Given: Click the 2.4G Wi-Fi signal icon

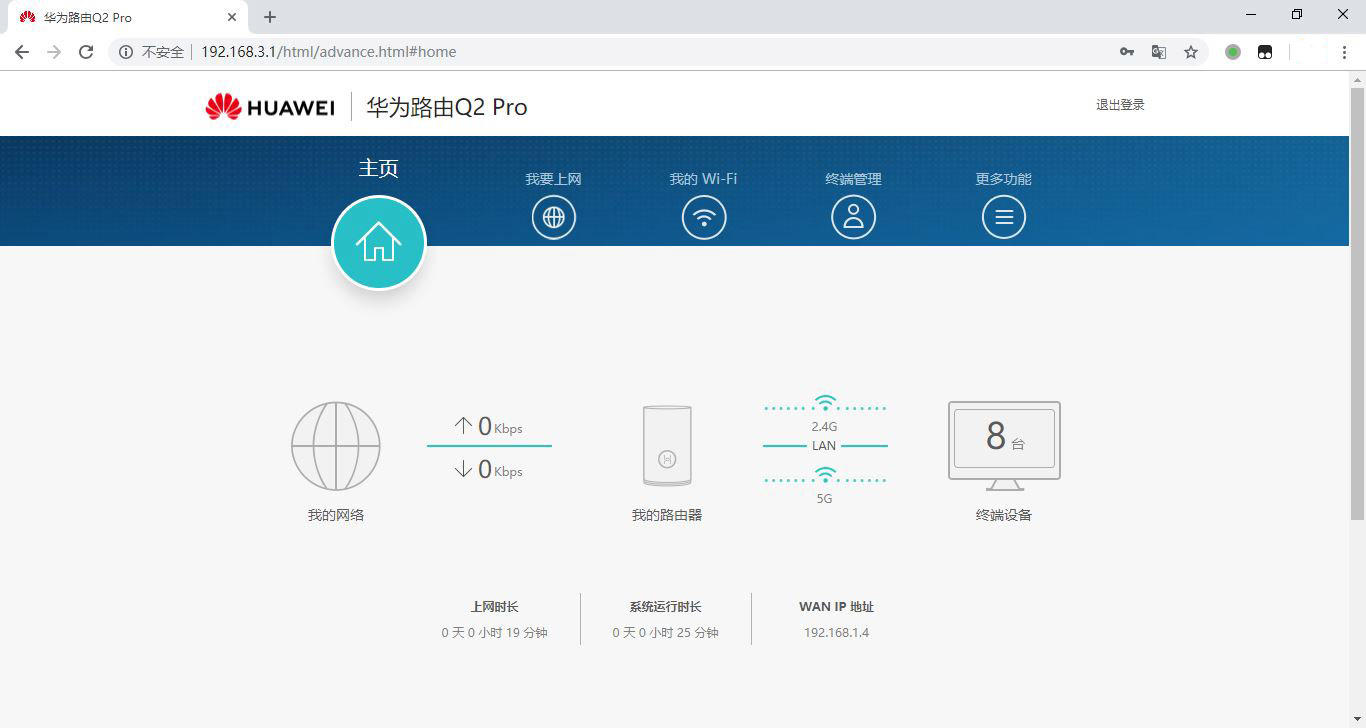Looking at the screenshot, I should click(825, 404).
